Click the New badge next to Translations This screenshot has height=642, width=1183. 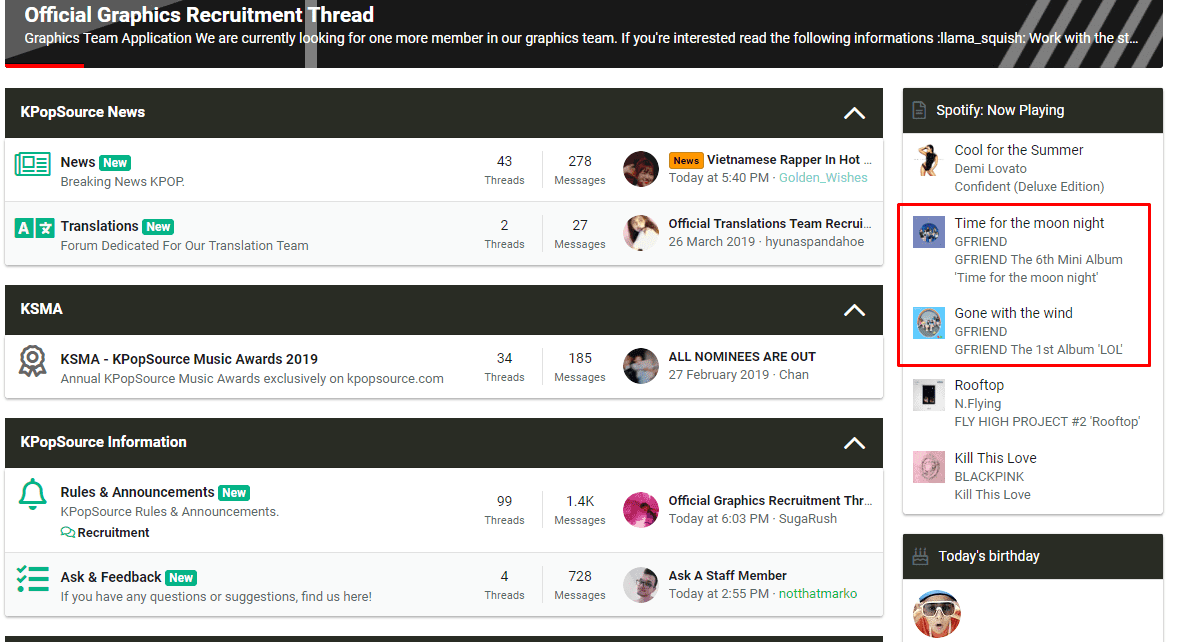click(x=158, y=227)
